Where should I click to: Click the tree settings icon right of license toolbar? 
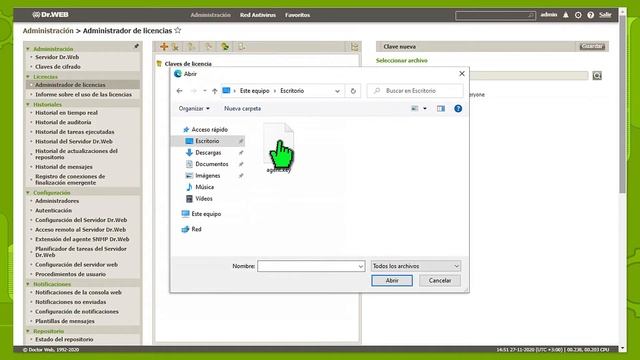(x=354, y=47)
